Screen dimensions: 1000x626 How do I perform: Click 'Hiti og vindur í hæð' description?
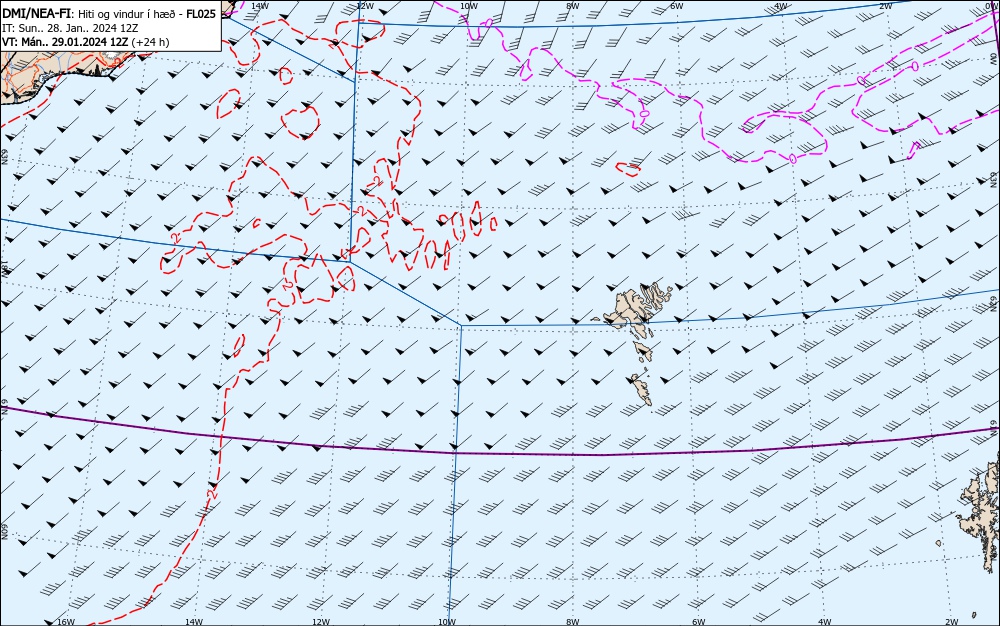[x=126, y=14]
